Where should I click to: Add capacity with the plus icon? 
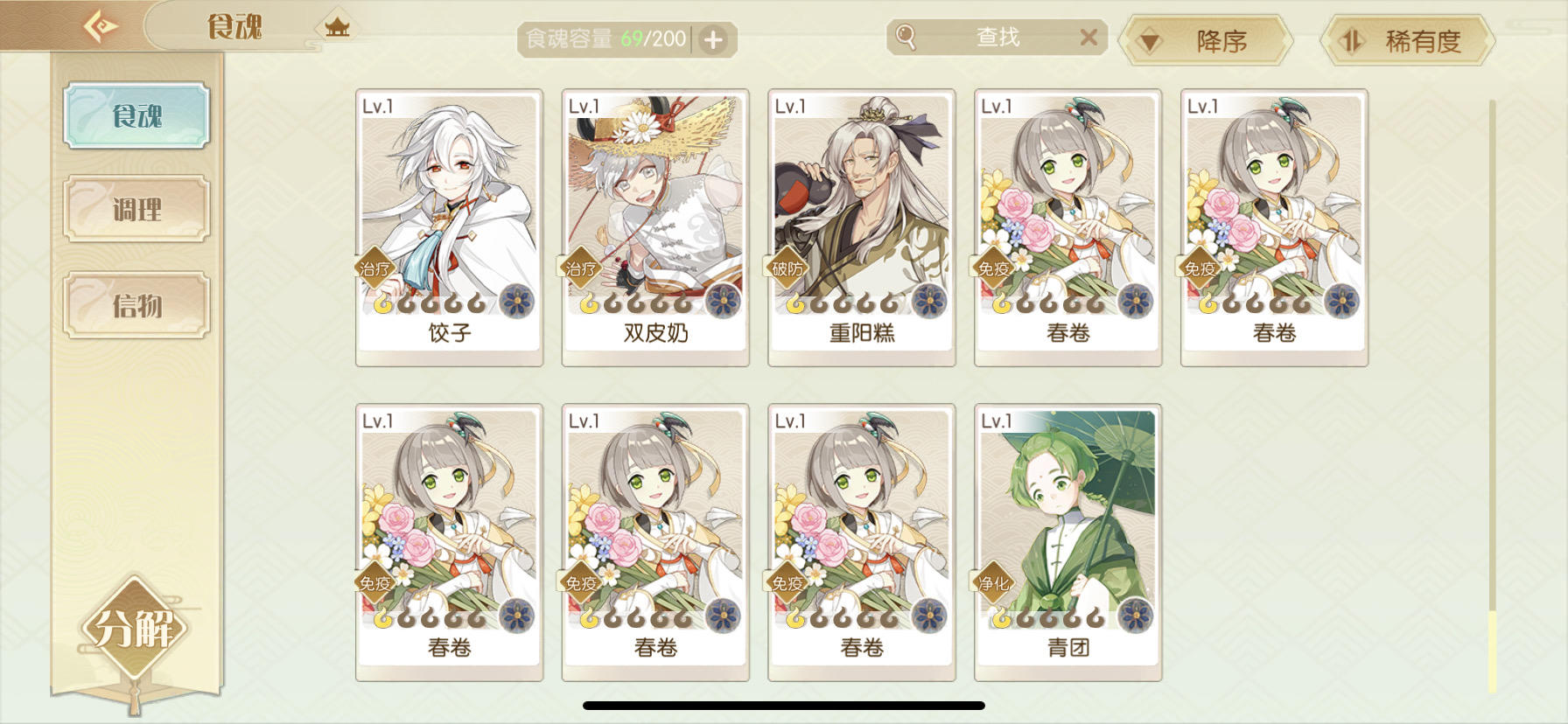coord(714,39)
